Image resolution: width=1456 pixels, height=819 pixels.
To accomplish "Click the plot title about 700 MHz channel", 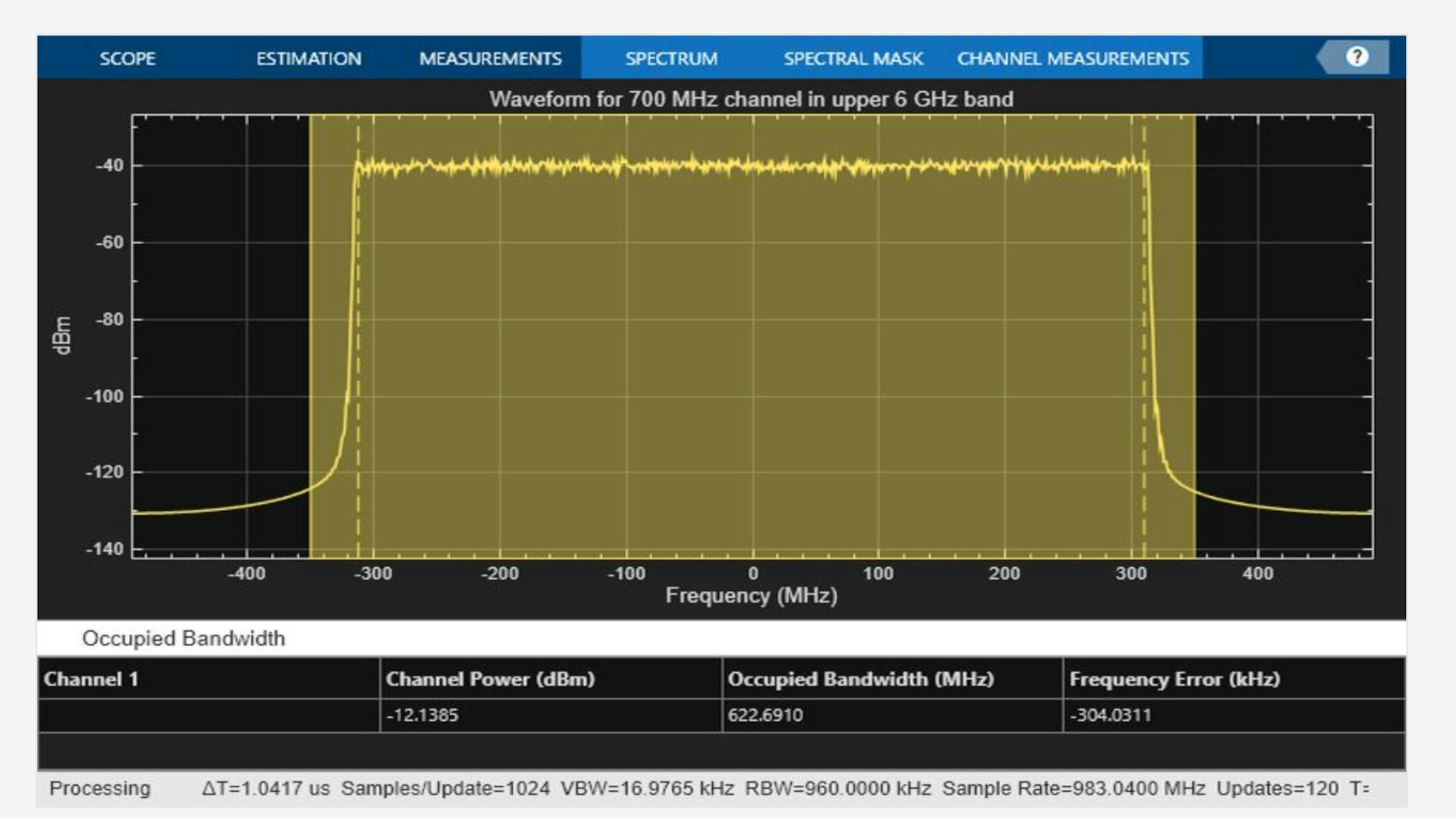I will 751,99.
